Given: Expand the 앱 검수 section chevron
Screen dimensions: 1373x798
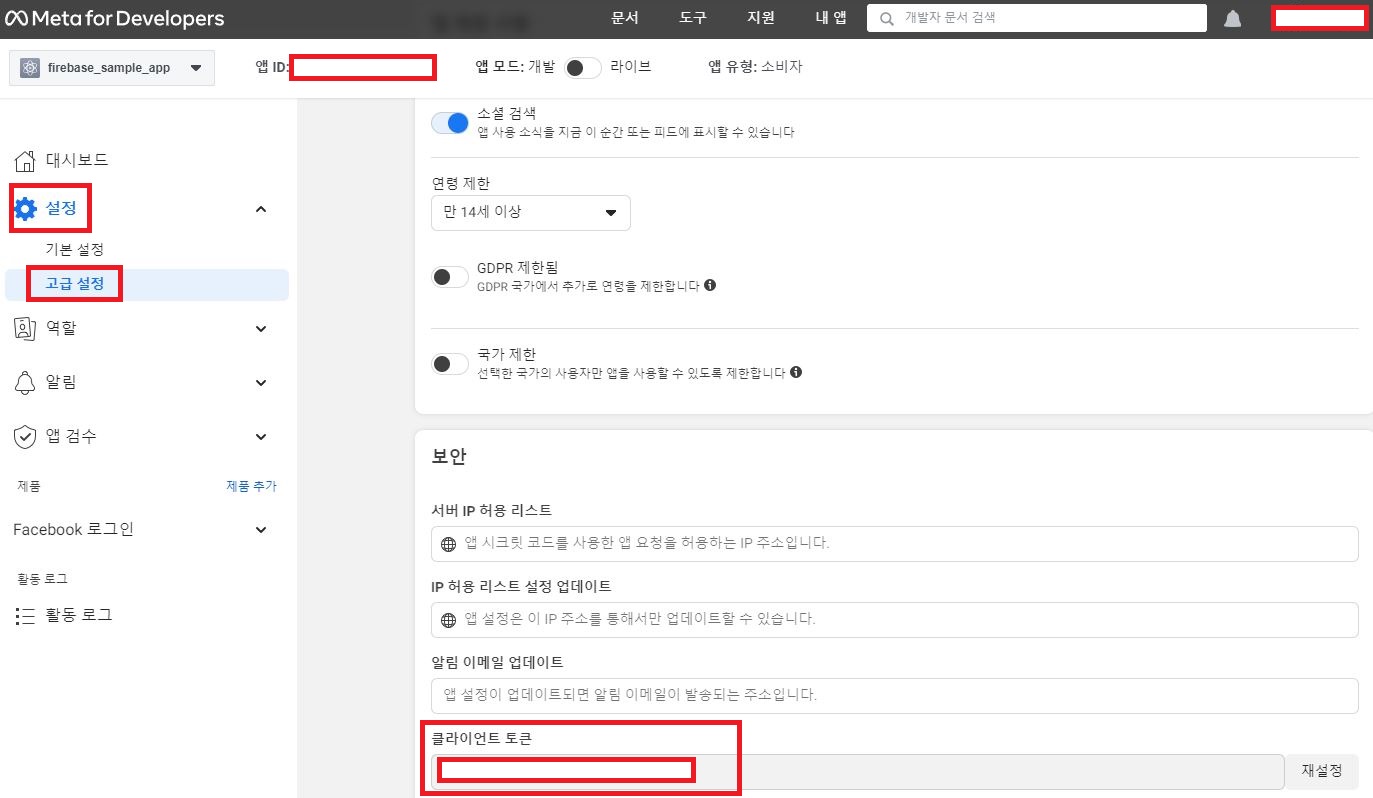Looking at the screenshot, I should pyautogui.click(x=261, y=436).
